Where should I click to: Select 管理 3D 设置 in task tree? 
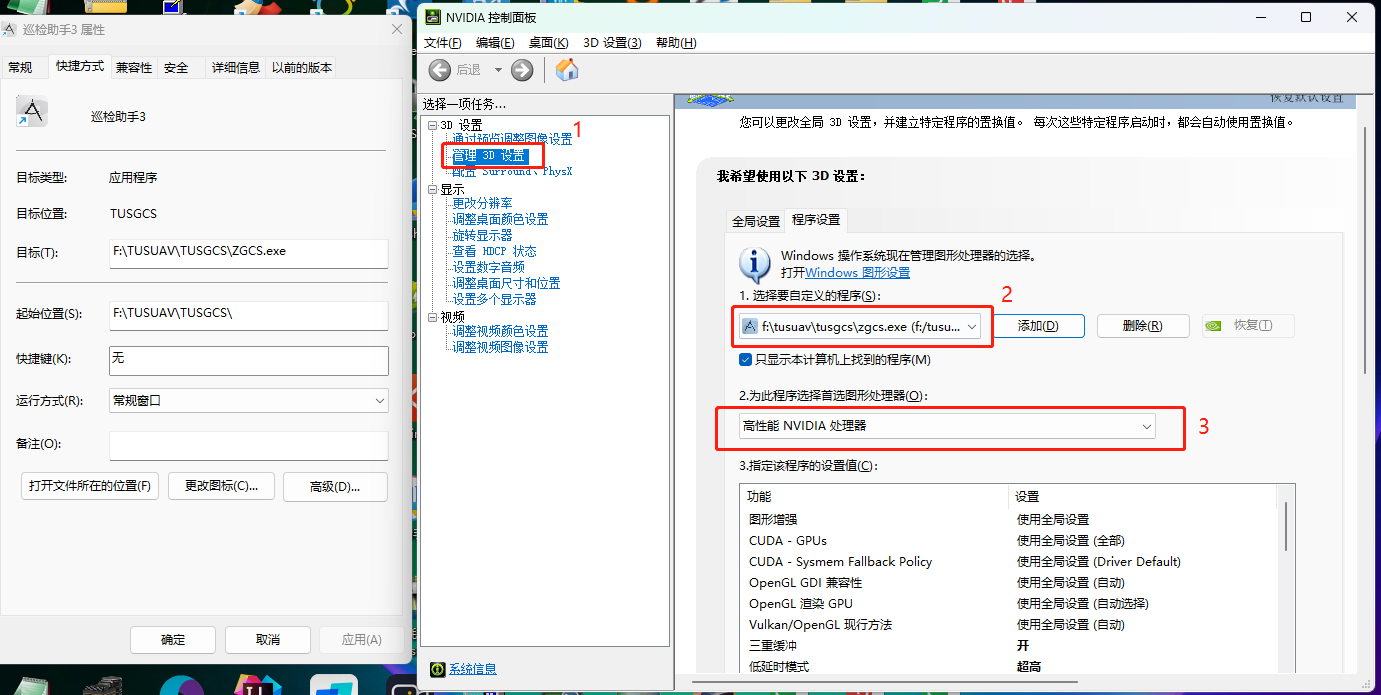coord(488,156)
